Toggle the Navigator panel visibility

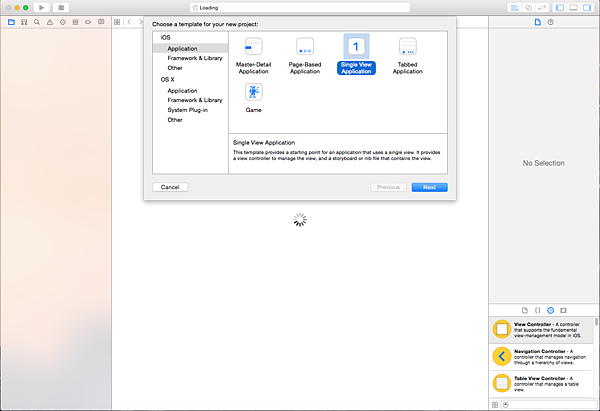(560, 8)
